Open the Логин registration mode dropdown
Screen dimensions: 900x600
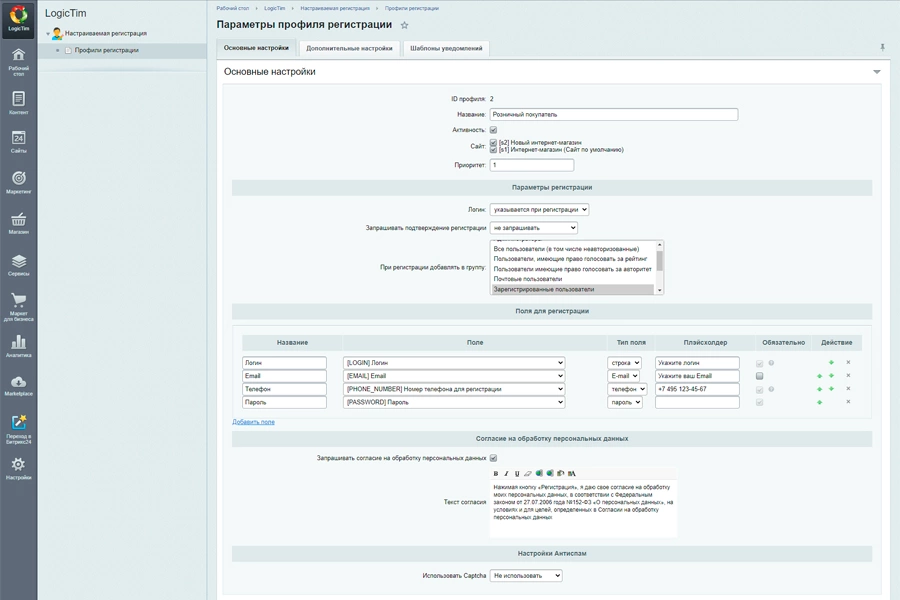[x=539, y=210]
